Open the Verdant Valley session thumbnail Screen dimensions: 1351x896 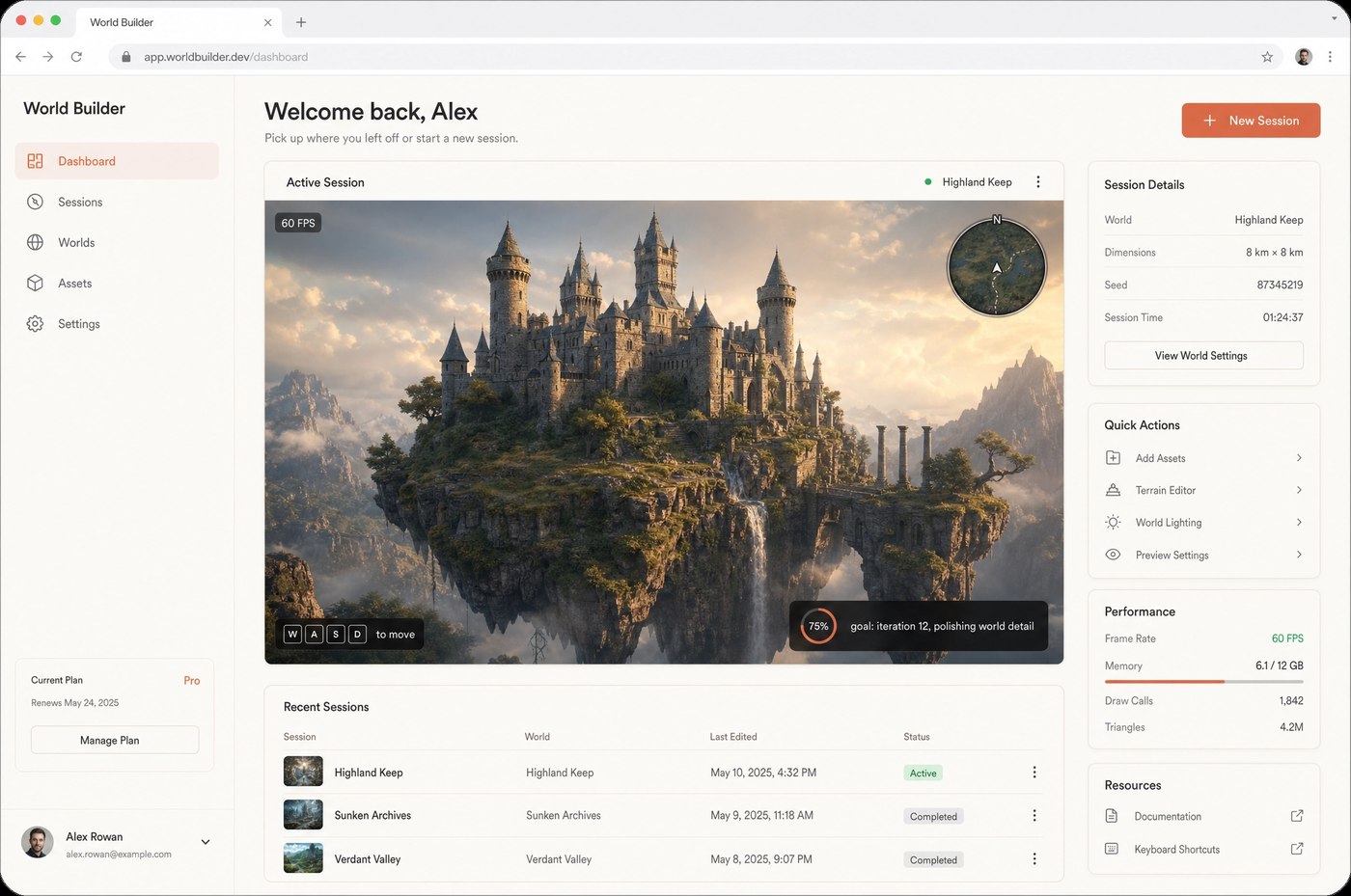[x=303, y=858]
